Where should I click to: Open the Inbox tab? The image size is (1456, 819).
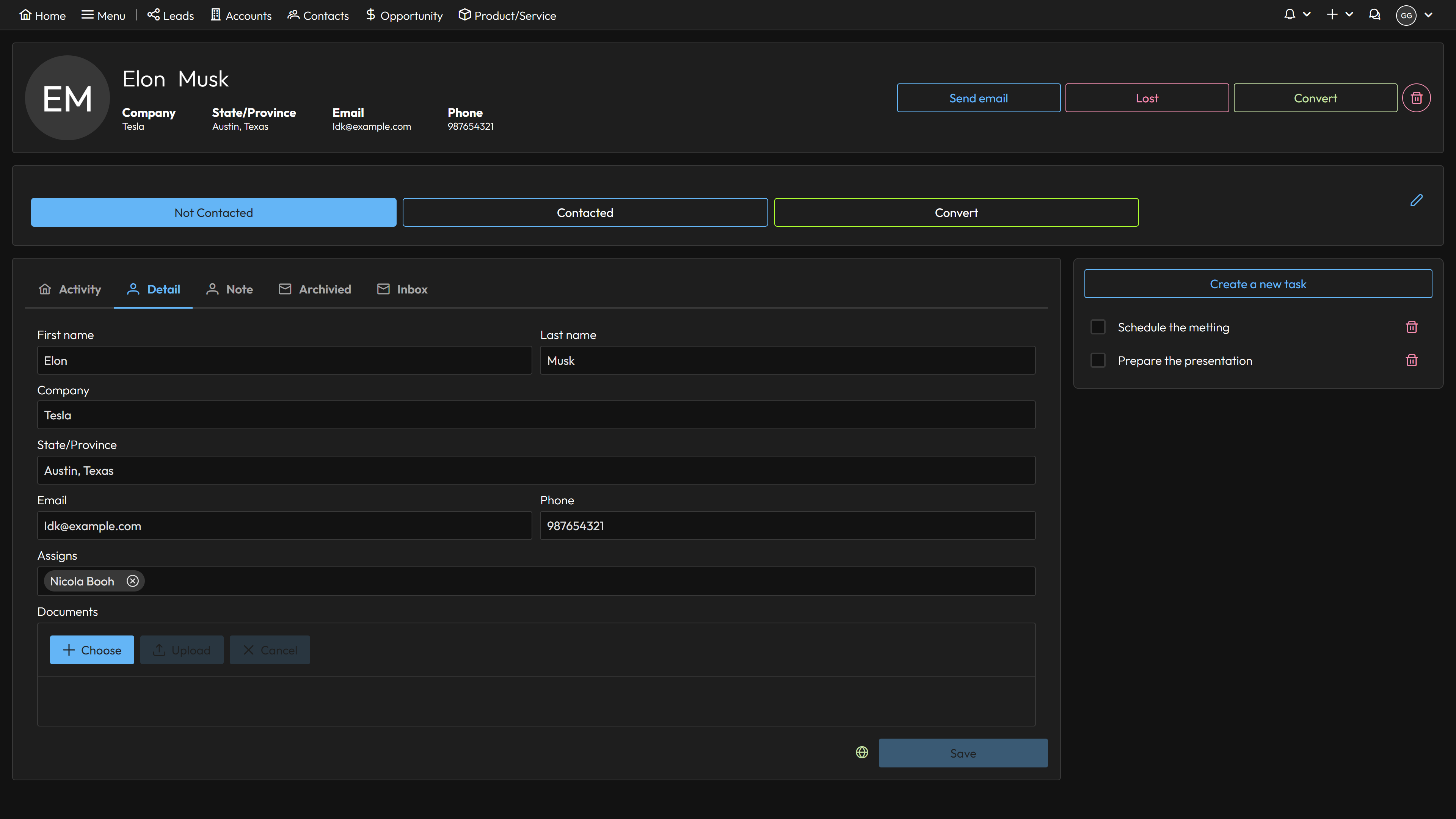point(402,289)
